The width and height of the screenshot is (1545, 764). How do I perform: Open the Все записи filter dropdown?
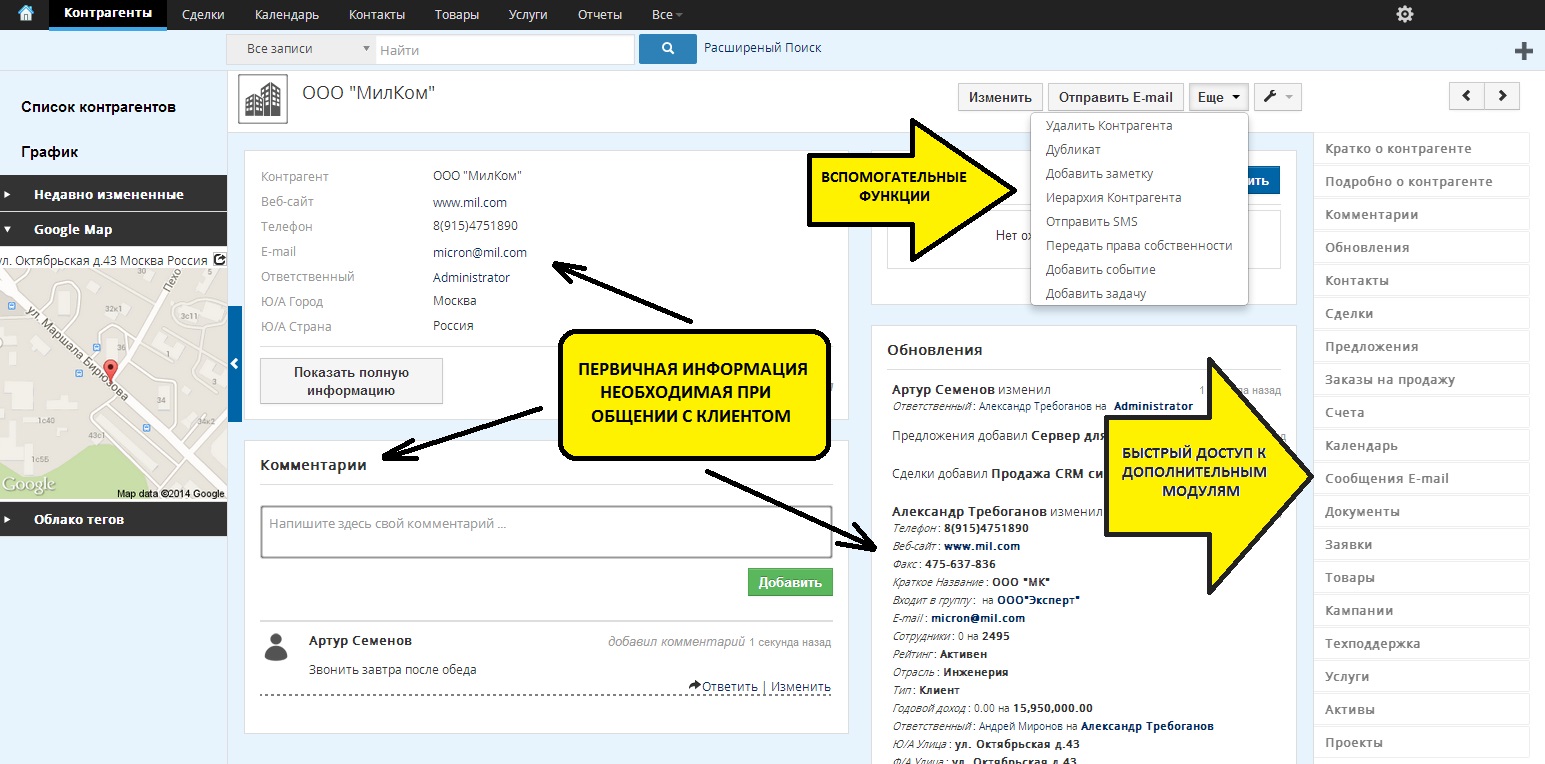tap(301, 49)
